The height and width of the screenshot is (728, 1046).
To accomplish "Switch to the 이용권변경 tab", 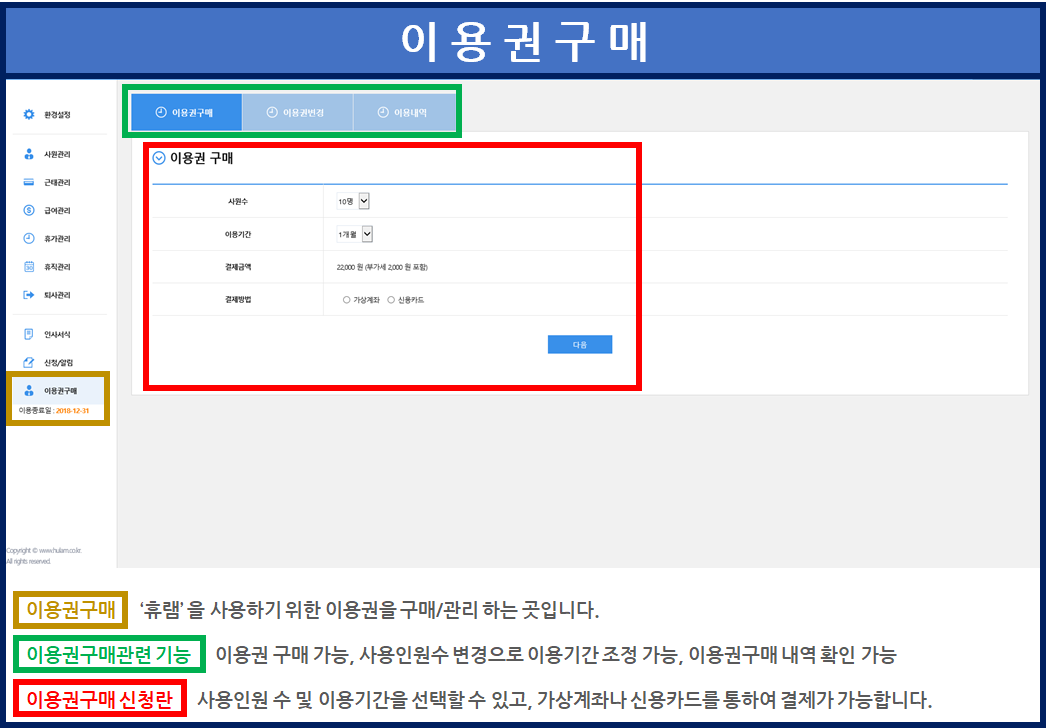I will pyautogui.click(x=297, y=113).
